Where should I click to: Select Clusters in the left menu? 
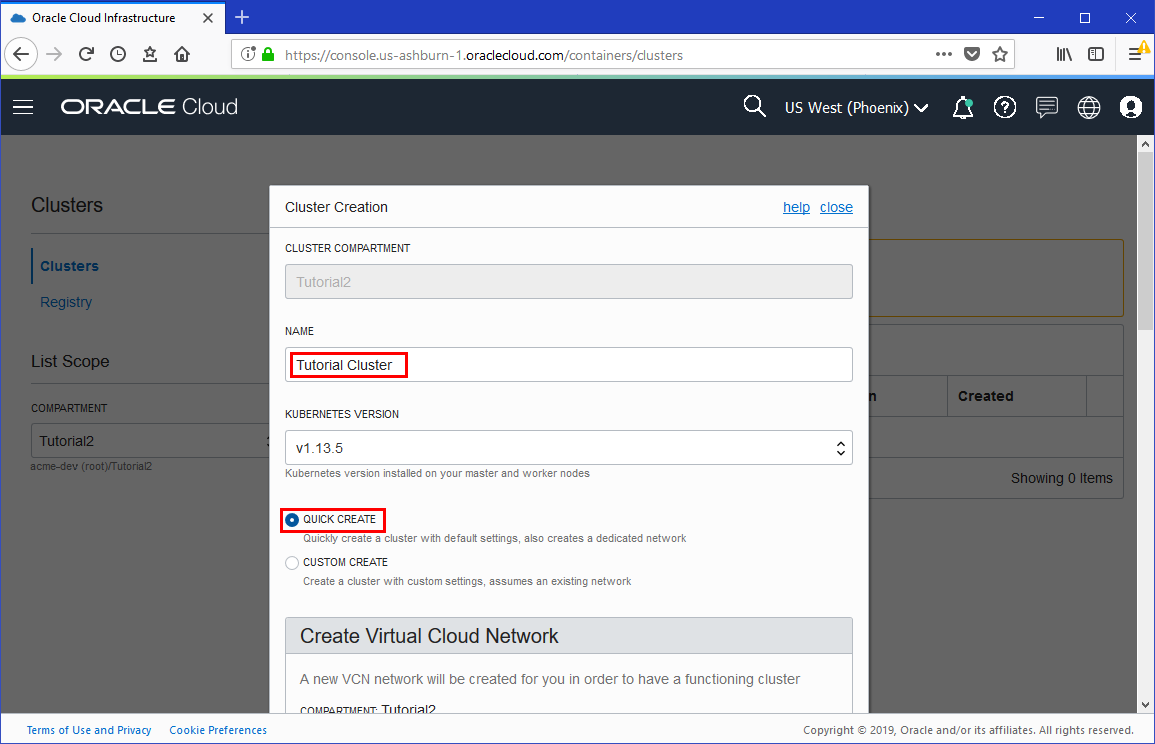69,266
